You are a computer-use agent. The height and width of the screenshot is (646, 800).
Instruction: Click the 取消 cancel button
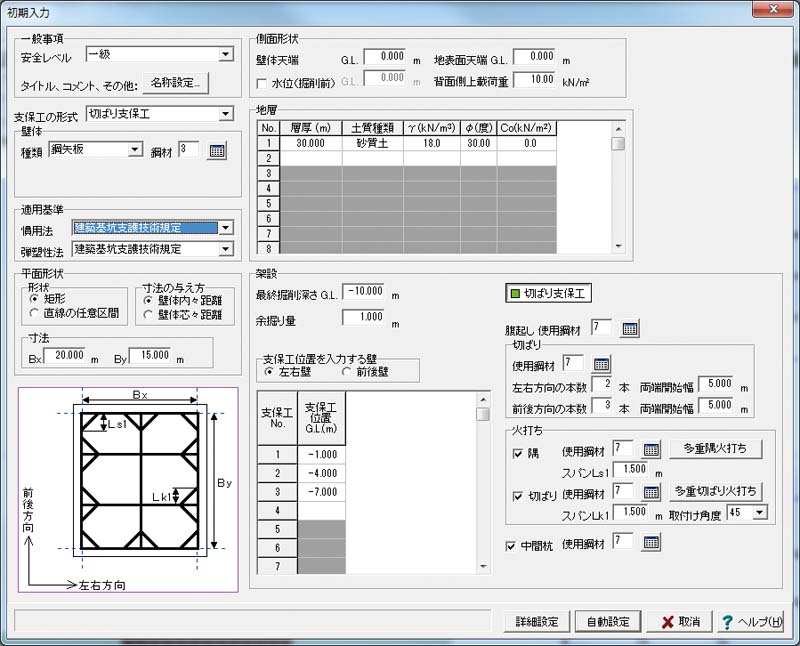[679, 621]
